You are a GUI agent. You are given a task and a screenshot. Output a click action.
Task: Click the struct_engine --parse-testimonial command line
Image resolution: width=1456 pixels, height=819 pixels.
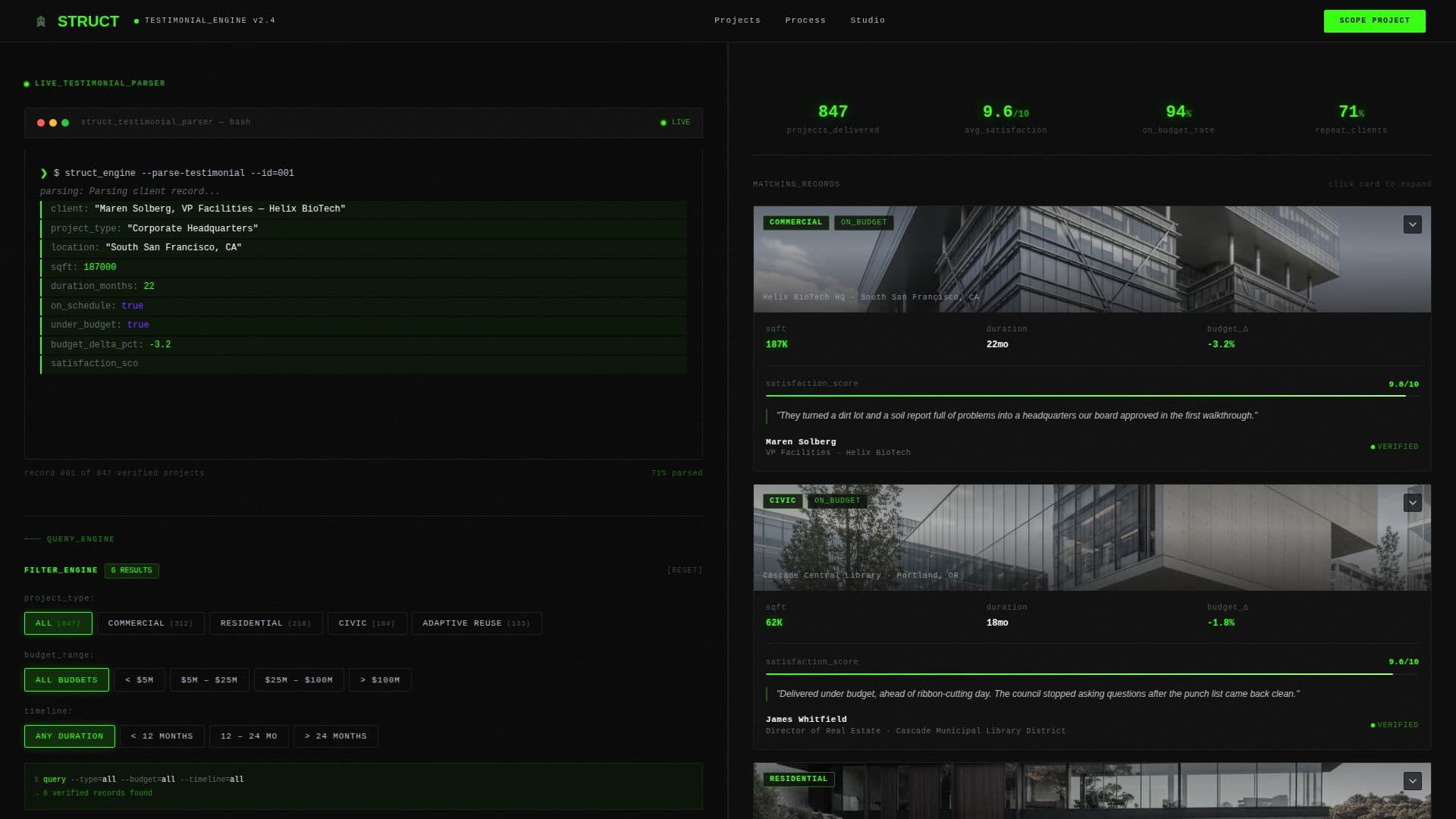(174, 173)
